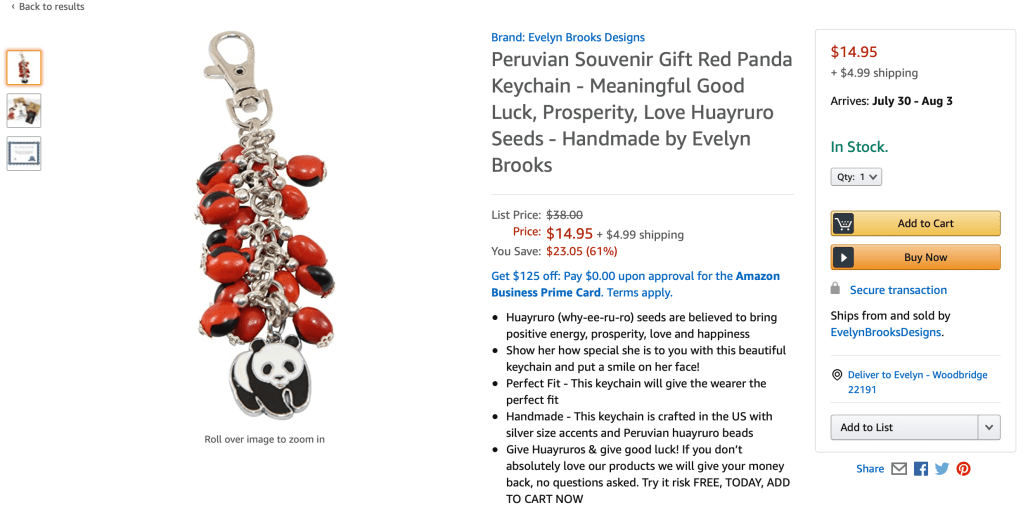The image size is (1023, 517).
Task: Click the location pin delivery icon
Action: pos(837,375)
